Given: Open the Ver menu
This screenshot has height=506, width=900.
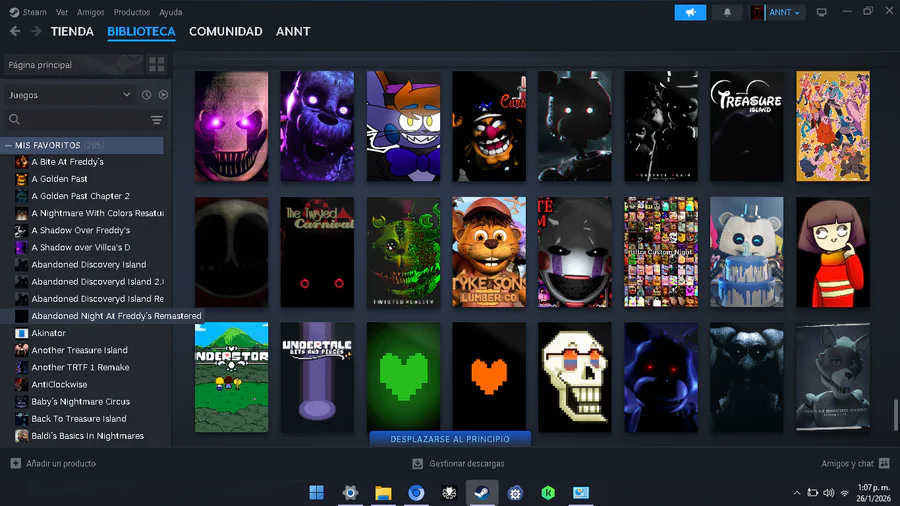Looking at the screenshot, I should pyautogui.click(x=62, y=12).
